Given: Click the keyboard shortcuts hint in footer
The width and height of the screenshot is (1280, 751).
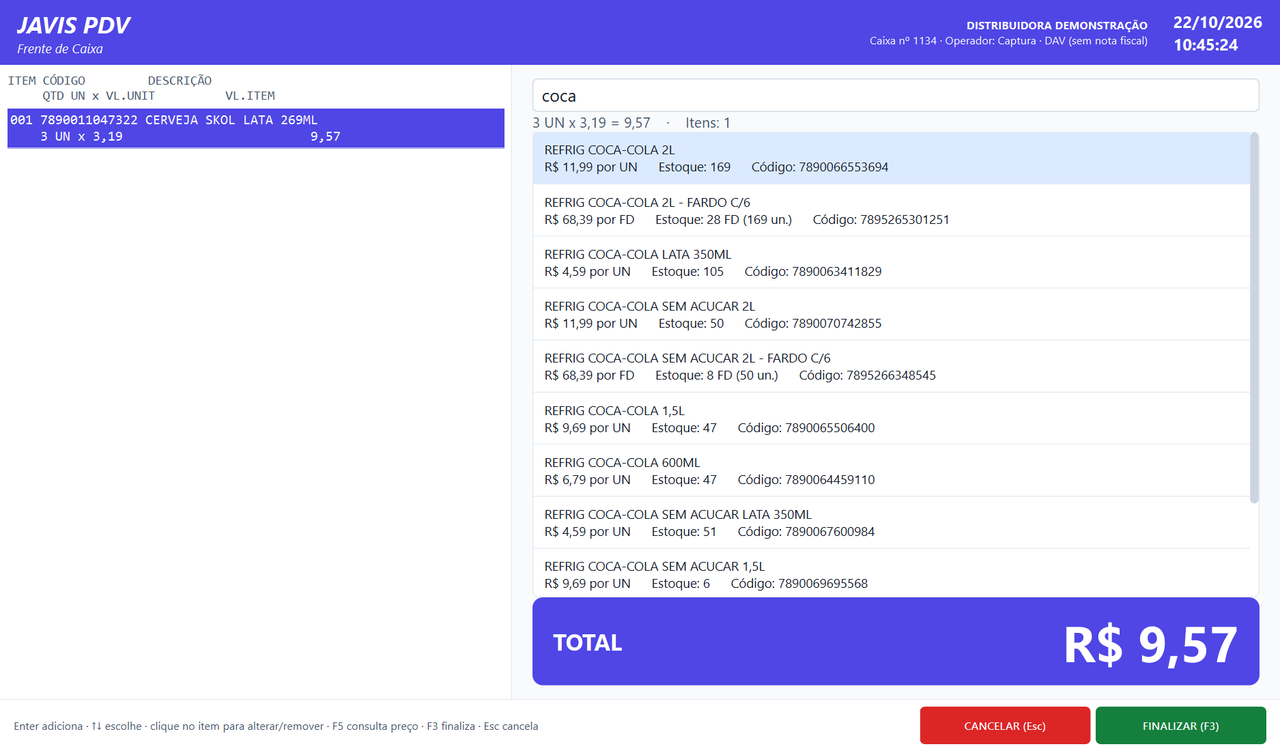Looking at the screenshot, I should pyautogui.click(x=276, y=726).
